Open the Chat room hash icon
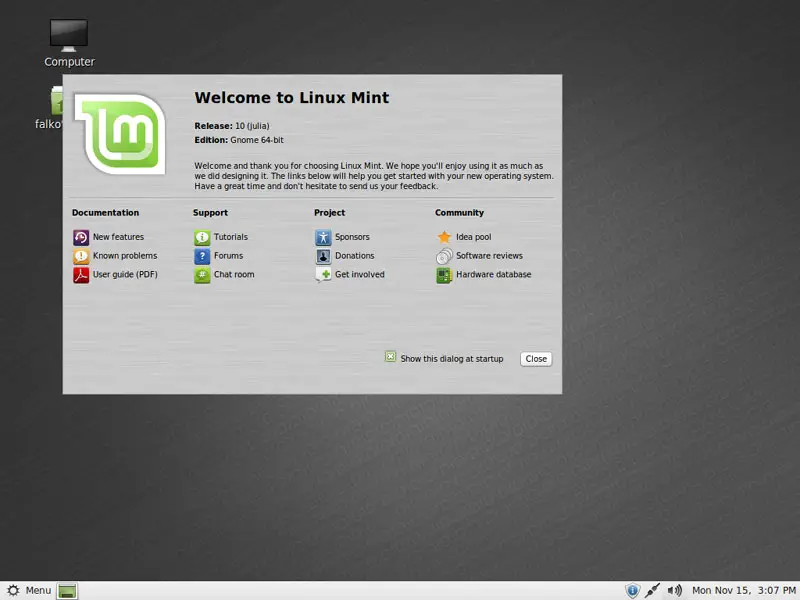Image resolution: width=800 pixels, height=600 pixels. pos(202,275)
